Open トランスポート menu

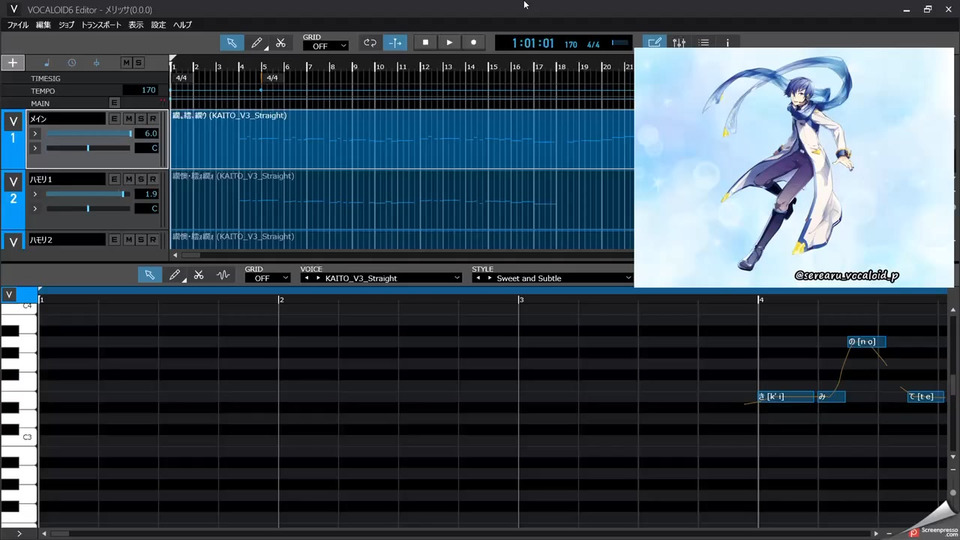click(101, 24)
